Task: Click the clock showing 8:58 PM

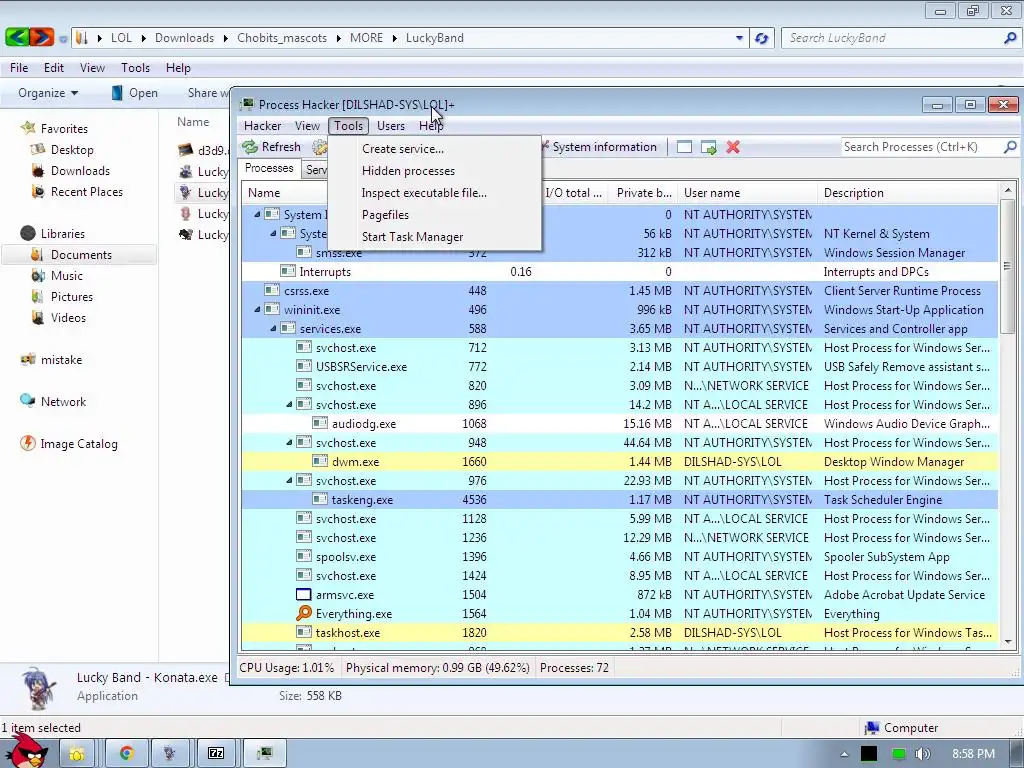Action: (973, 754)
